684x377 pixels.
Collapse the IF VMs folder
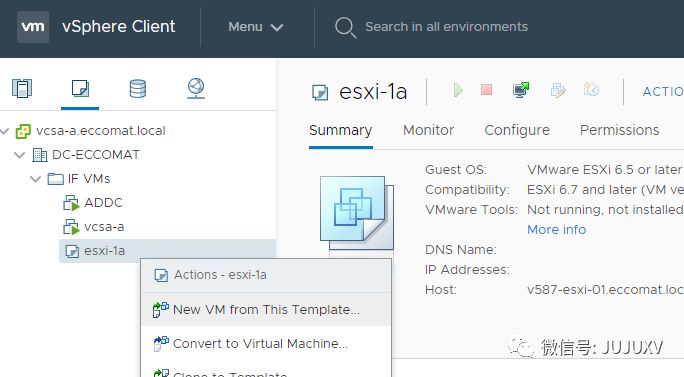tap(35, 178)
